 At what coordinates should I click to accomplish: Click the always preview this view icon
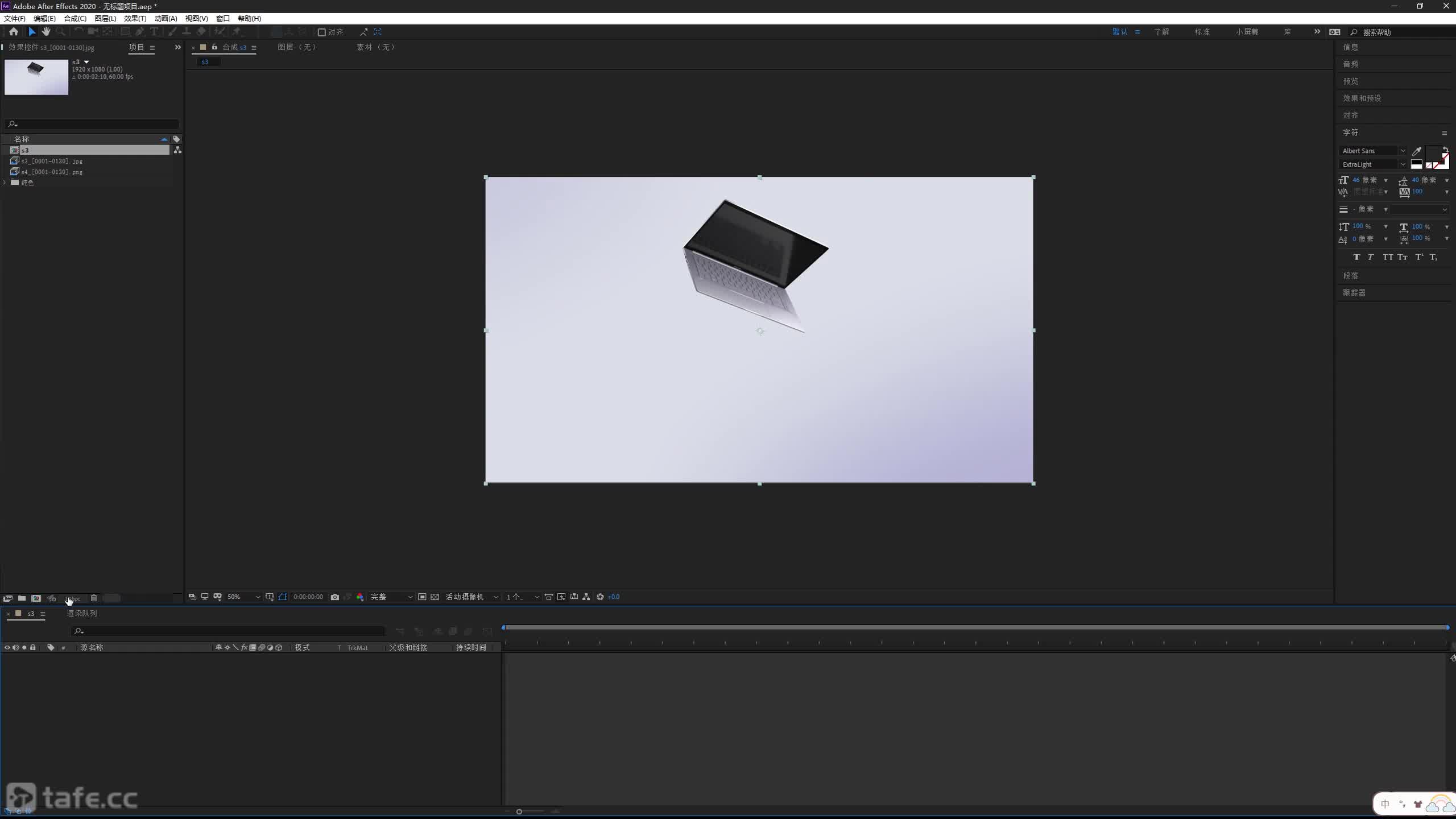pyautogui.click(x=192, y=597)
